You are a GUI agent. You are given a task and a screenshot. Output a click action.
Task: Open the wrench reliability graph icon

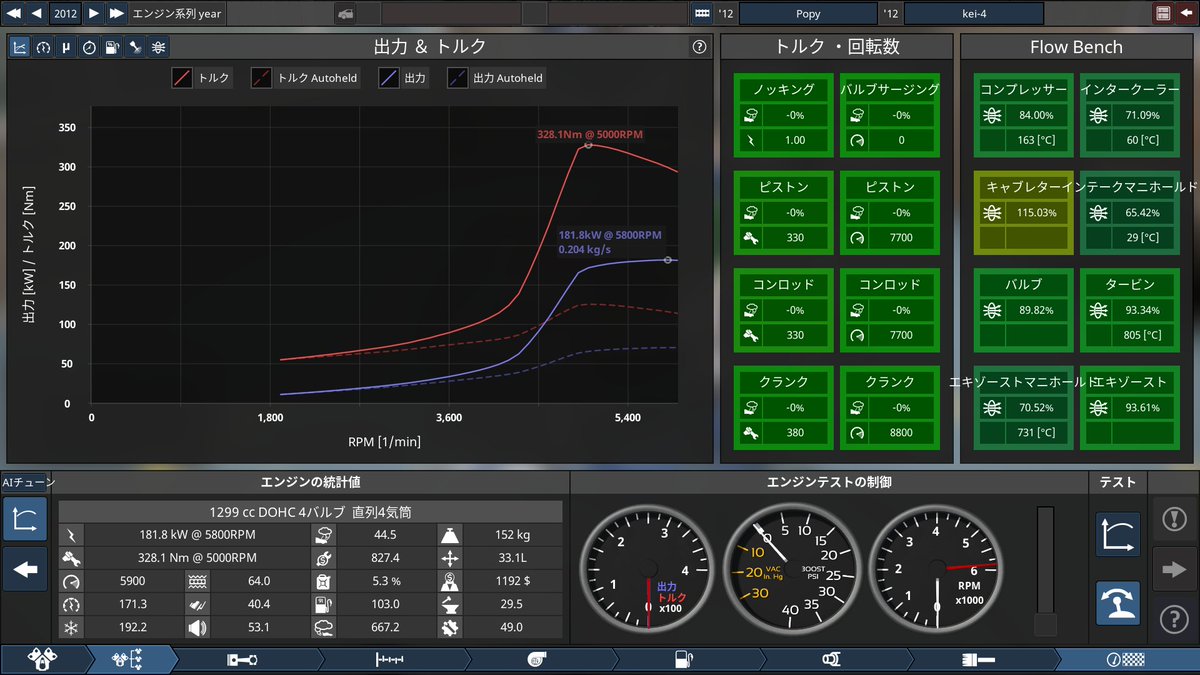(x=135, y=47)
